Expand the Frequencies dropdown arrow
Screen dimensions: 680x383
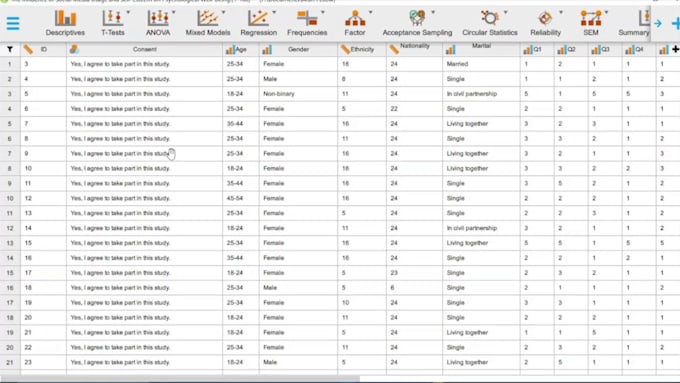[x=322, y=12]
